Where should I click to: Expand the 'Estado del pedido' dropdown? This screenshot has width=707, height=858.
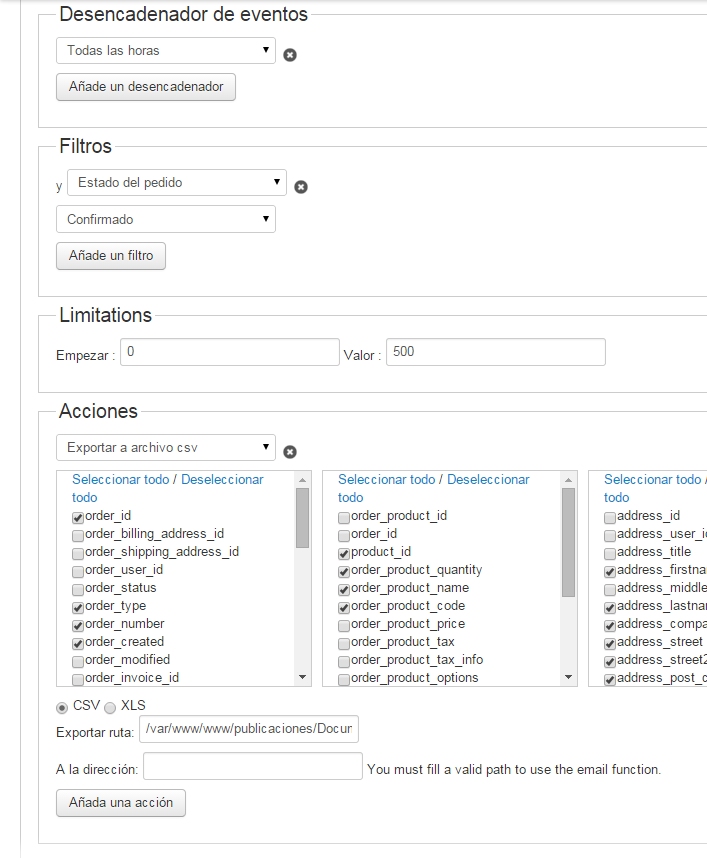click(176, 183)
